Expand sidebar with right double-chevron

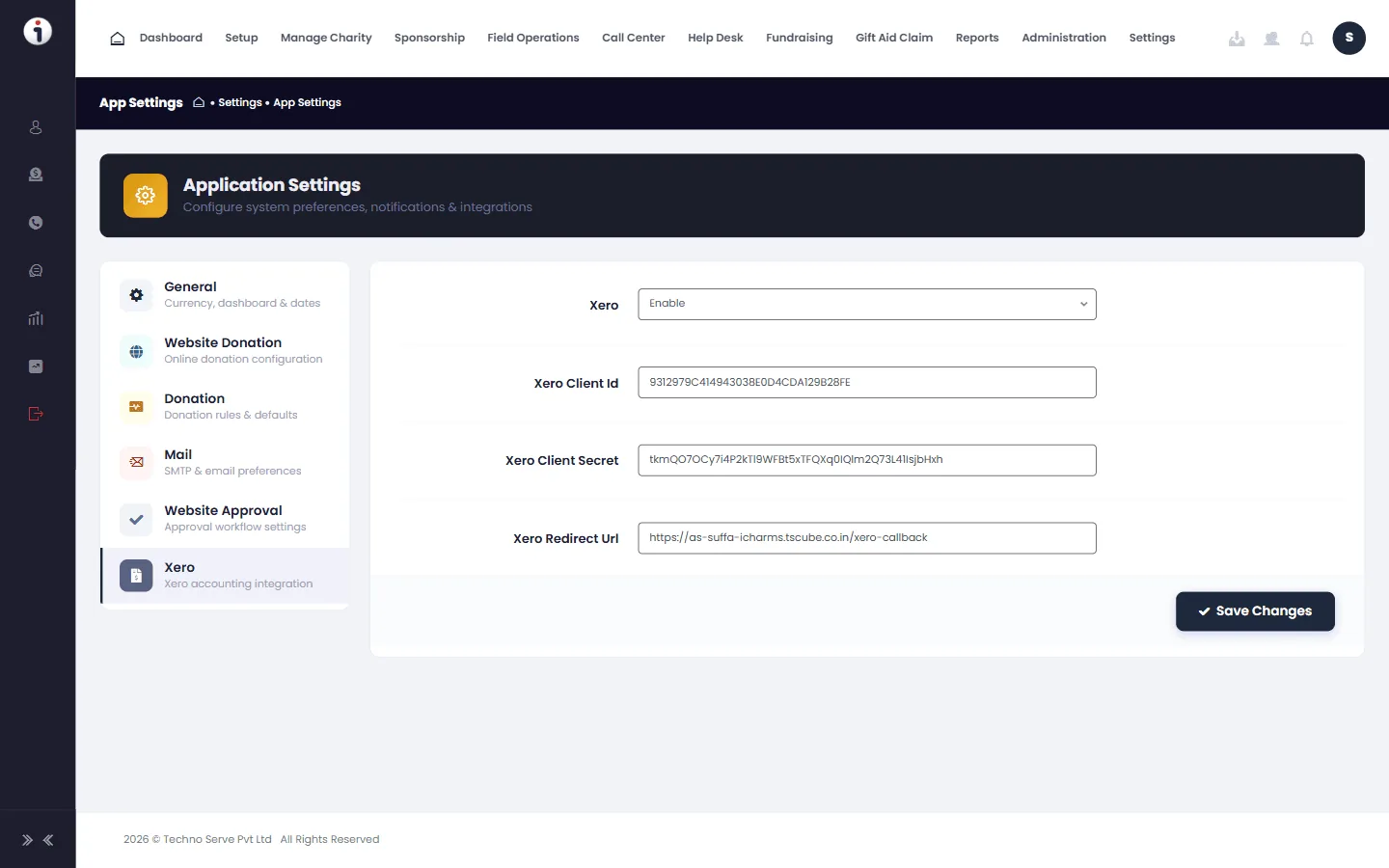[27, 840]
